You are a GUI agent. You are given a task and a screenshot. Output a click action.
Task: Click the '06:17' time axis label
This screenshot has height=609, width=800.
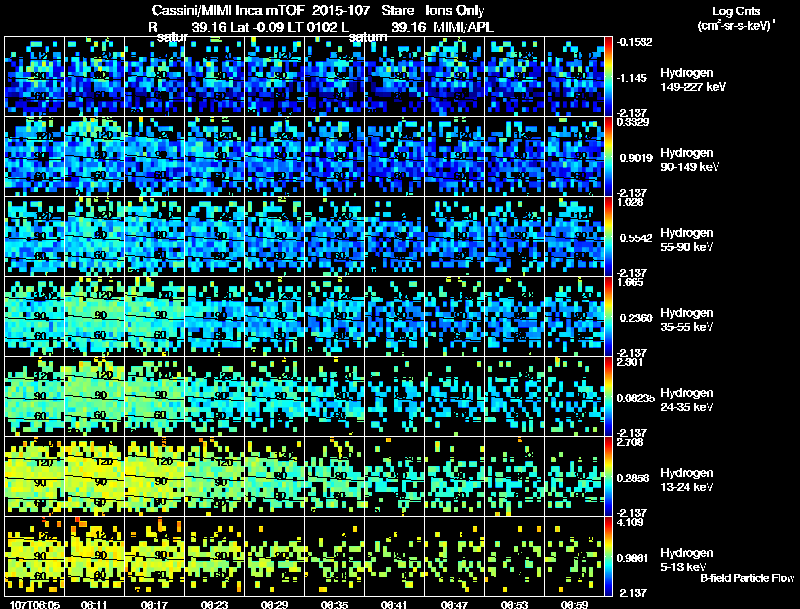pos(154,605)
